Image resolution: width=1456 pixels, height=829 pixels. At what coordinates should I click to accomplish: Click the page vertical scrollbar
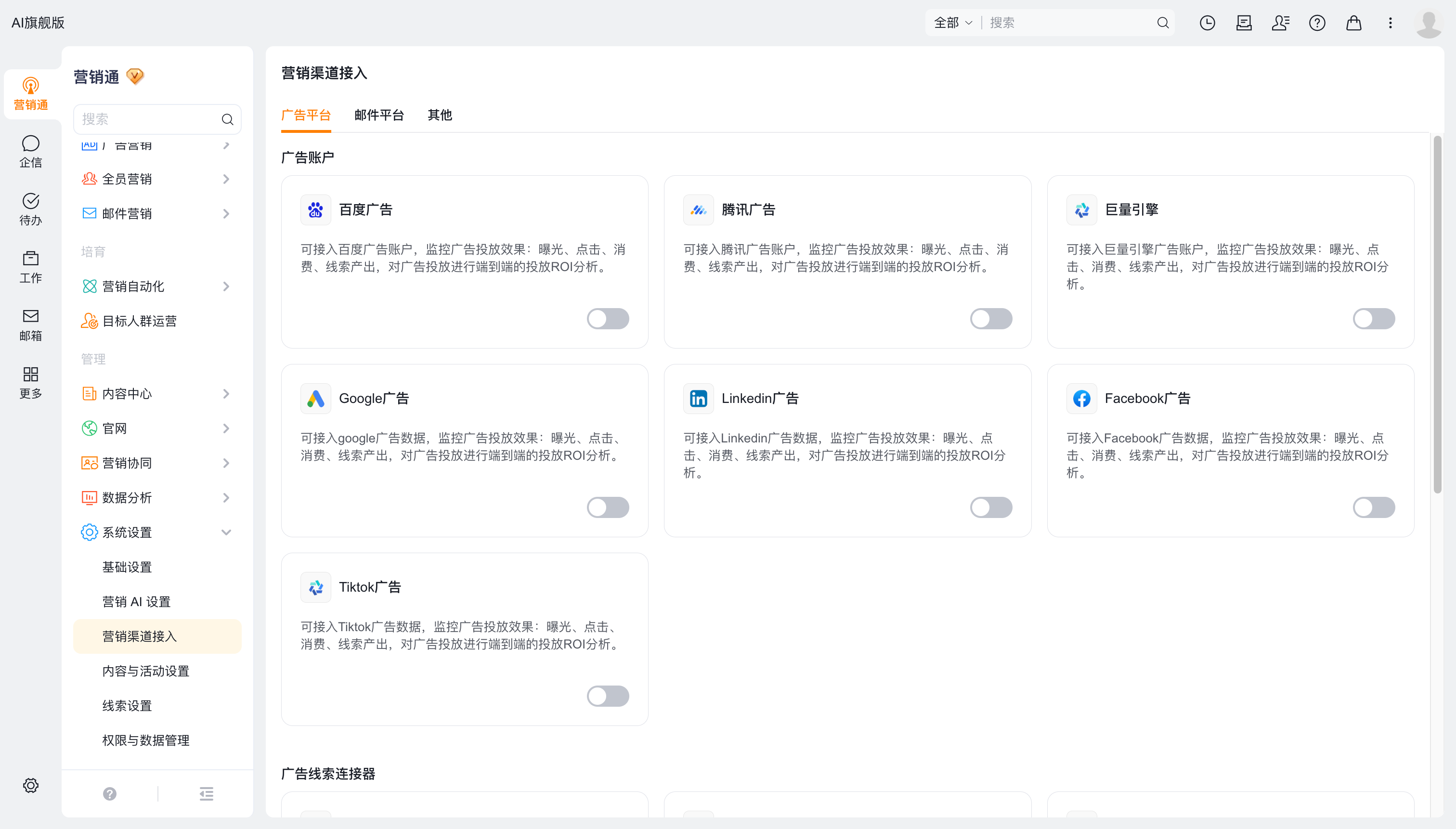pos(1437,314)
